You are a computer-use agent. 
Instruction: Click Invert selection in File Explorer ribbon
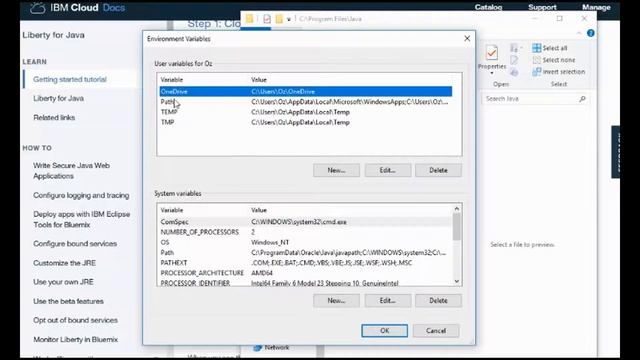(559, 72)
